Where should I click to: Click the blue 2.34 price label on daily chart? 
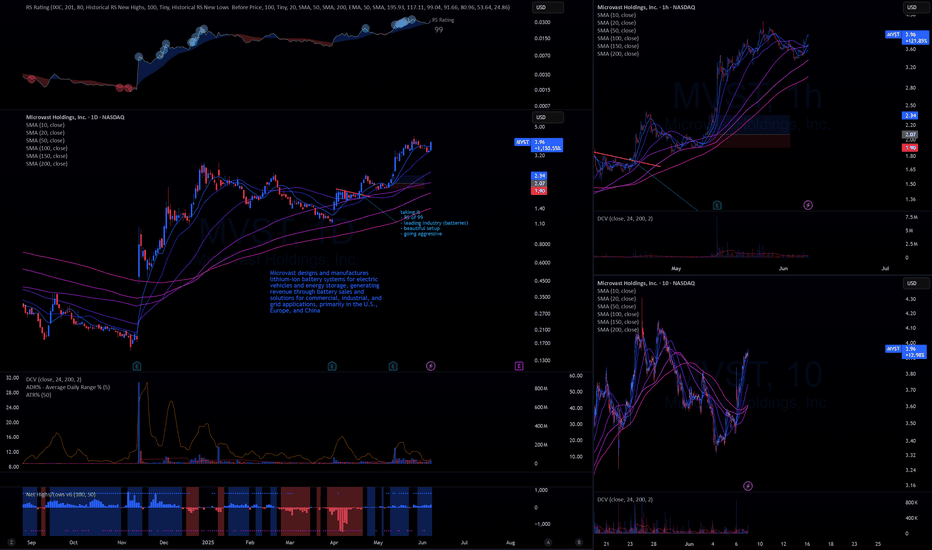pyautogui.click(x=539, y=176)
